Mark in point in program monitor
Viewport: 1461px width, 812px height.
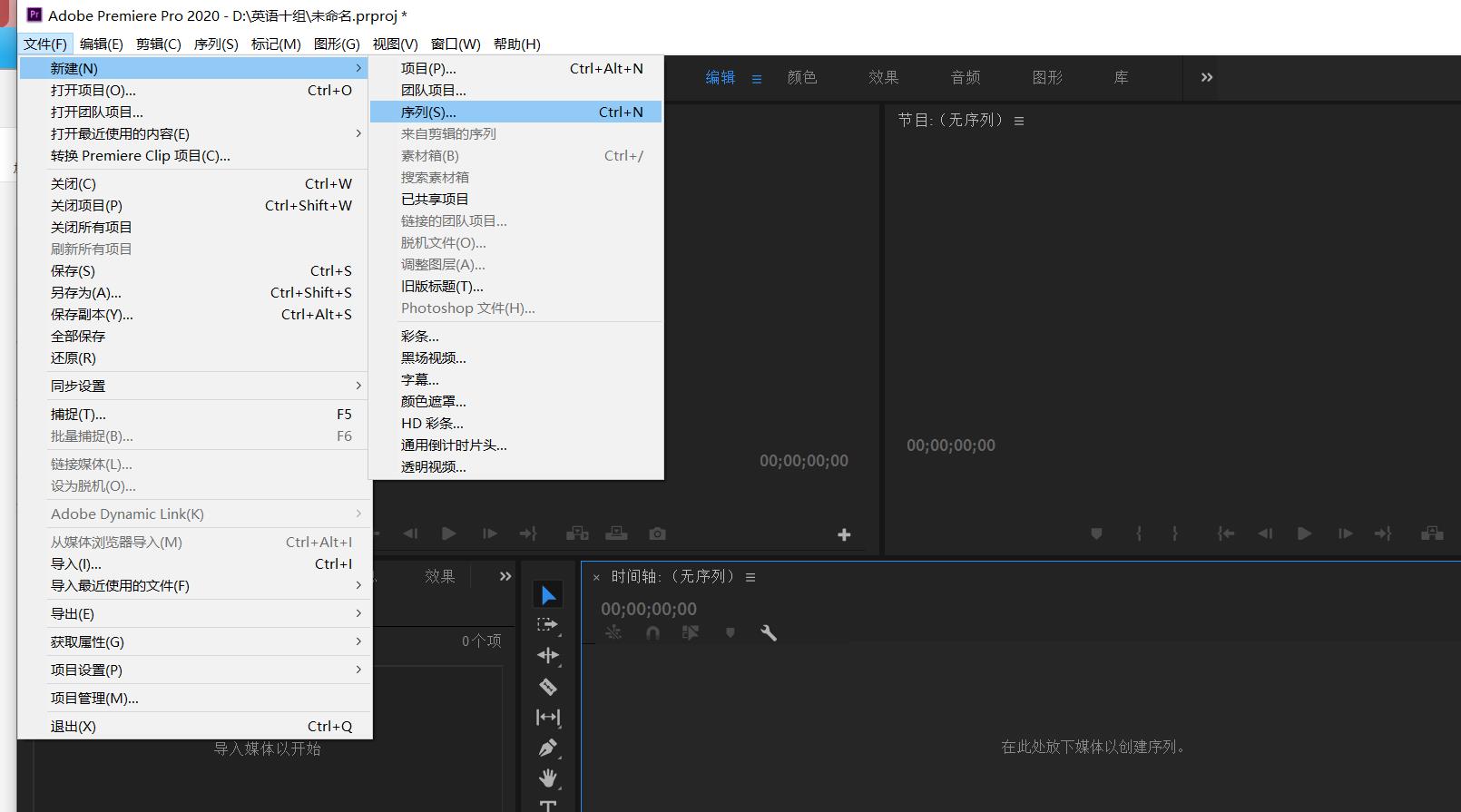click(x=1139, y=533)
